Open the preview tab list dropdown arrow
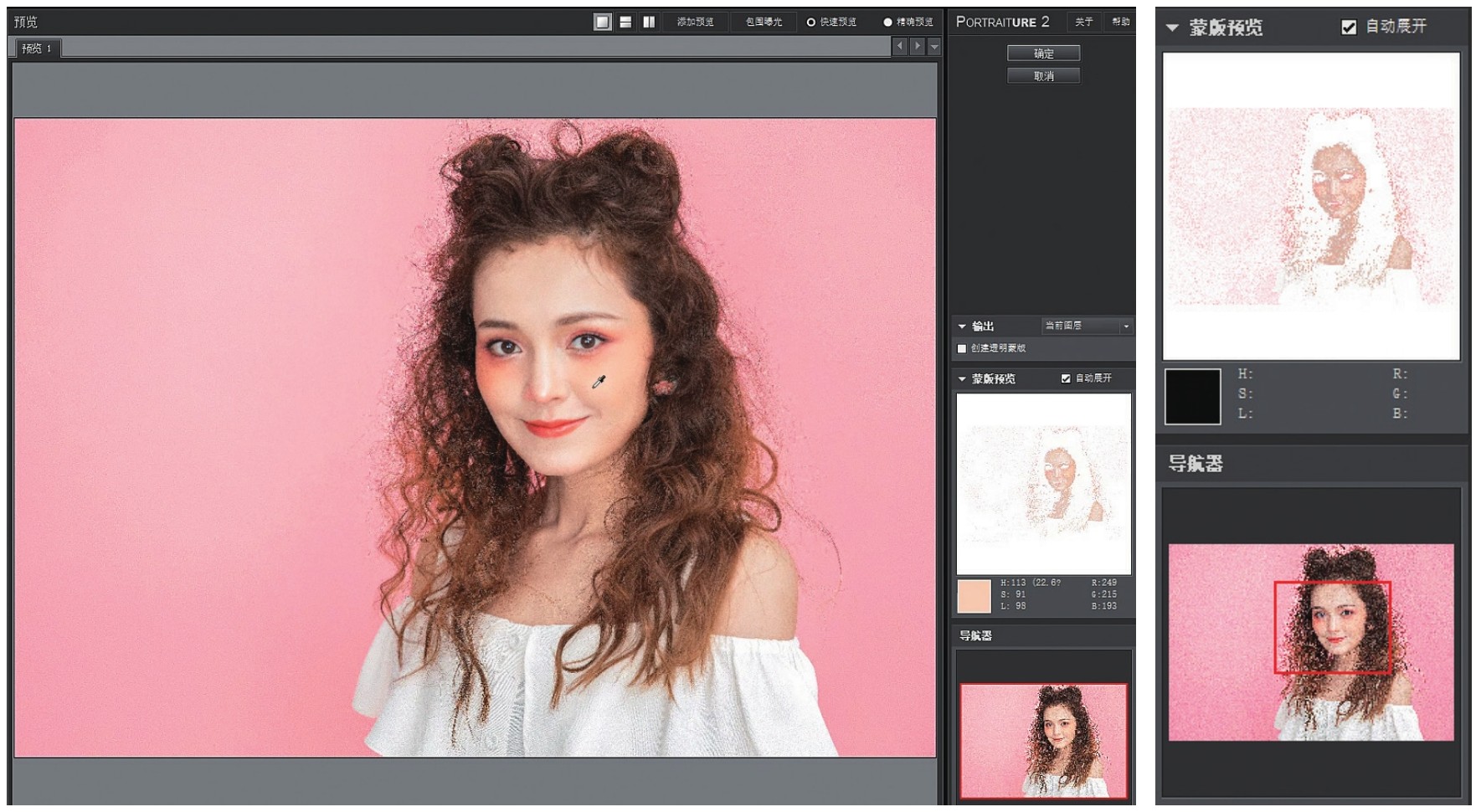 pos(934,48)
